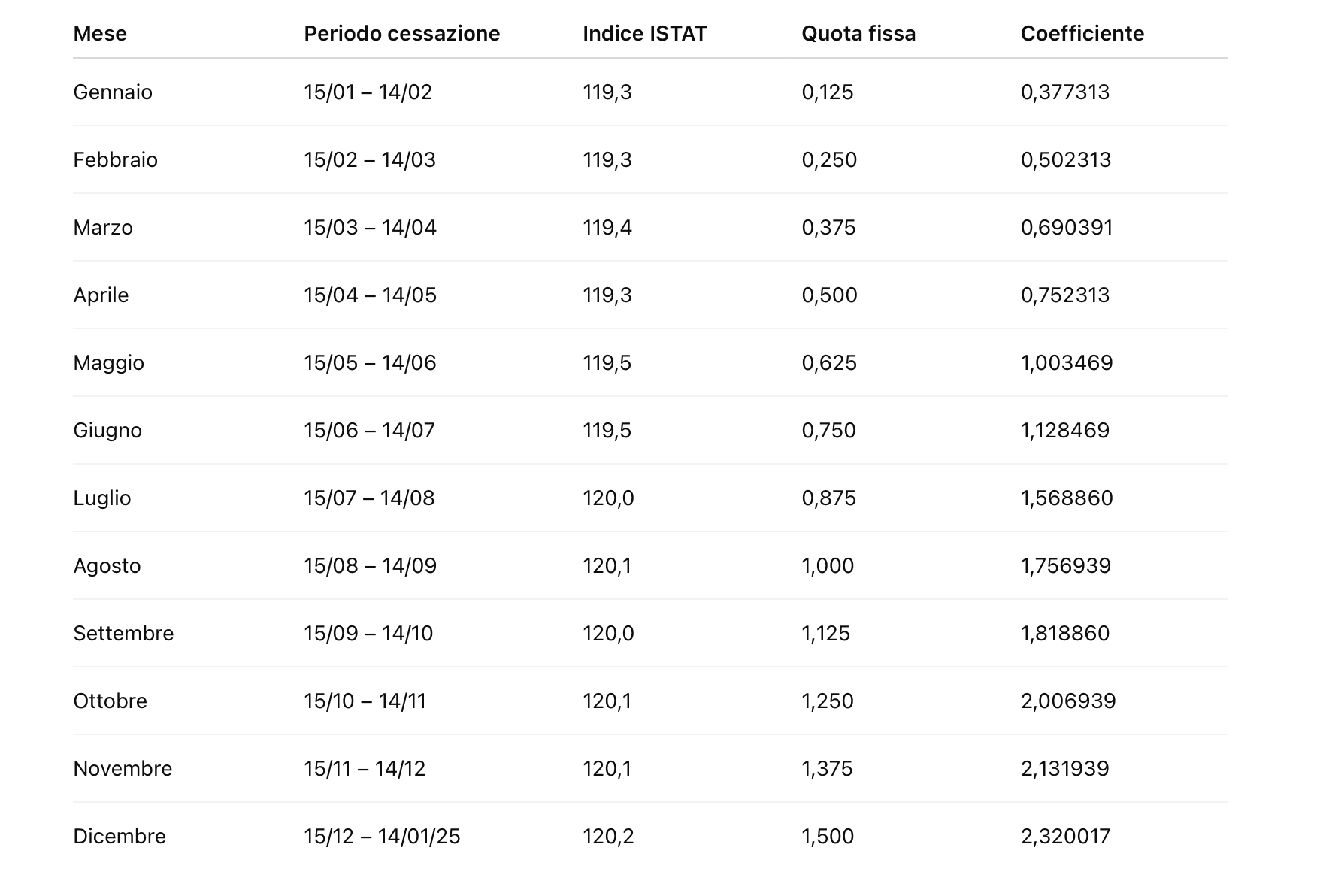Click the Periodo cessazione column header
This screenshot has height=896, width=1320.
[x=401, y=34]
